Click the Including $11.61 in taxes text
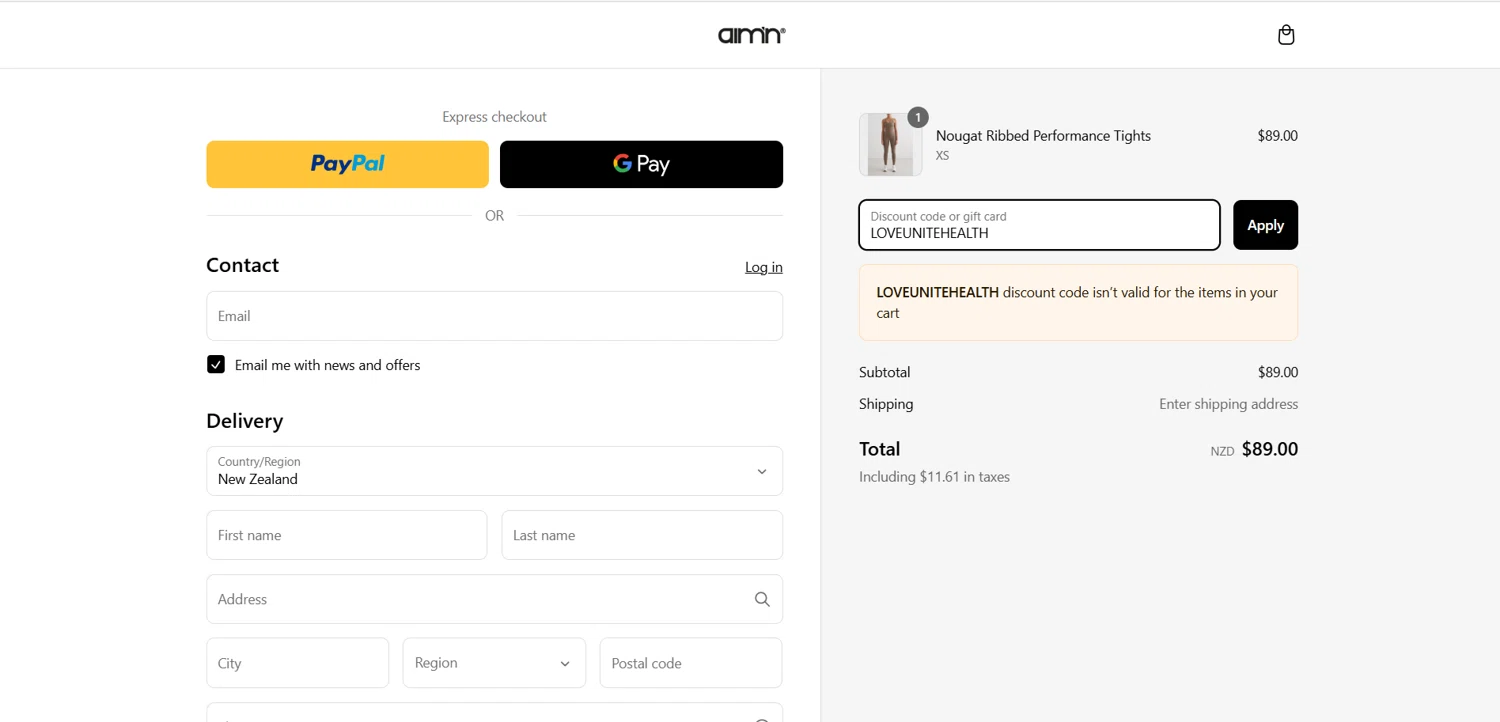The height and width of the screenshot is (722, 1500). (934, 477)
